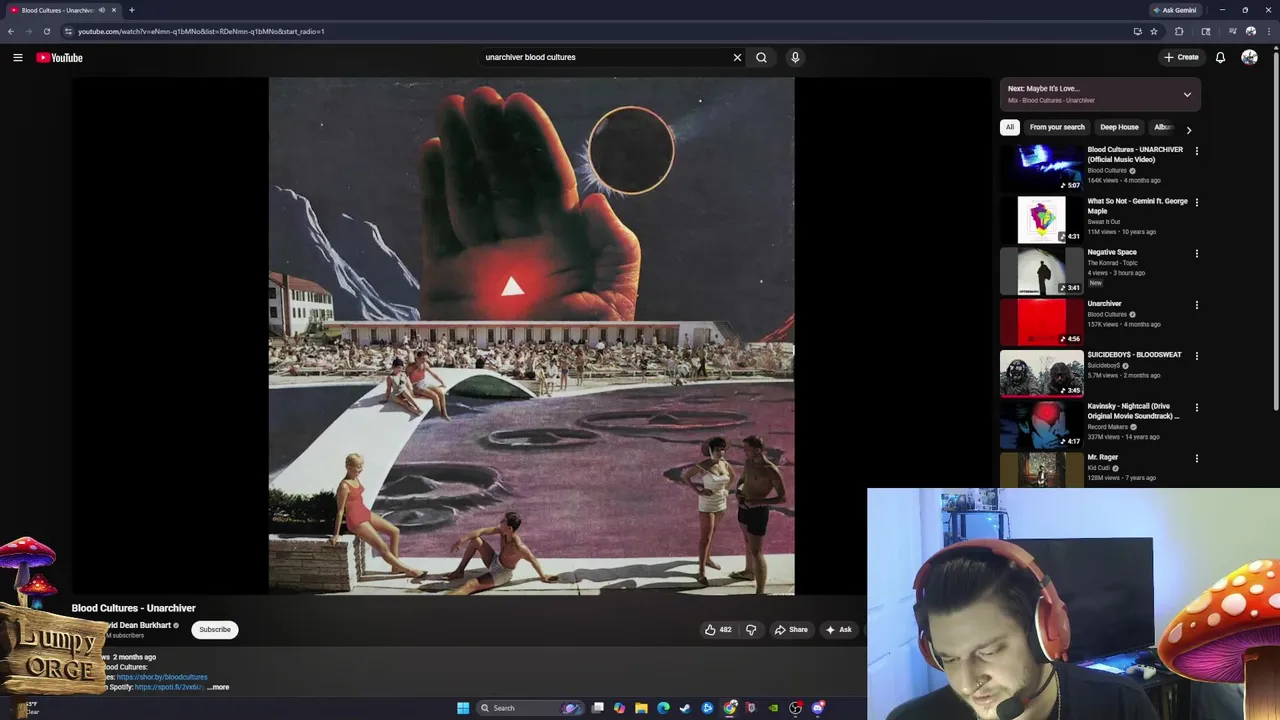The height and width of the screenshot is (720, 1280).
Task: Go to YouTube home via logo
Action: pyautogui.click(x=59, y=57)
